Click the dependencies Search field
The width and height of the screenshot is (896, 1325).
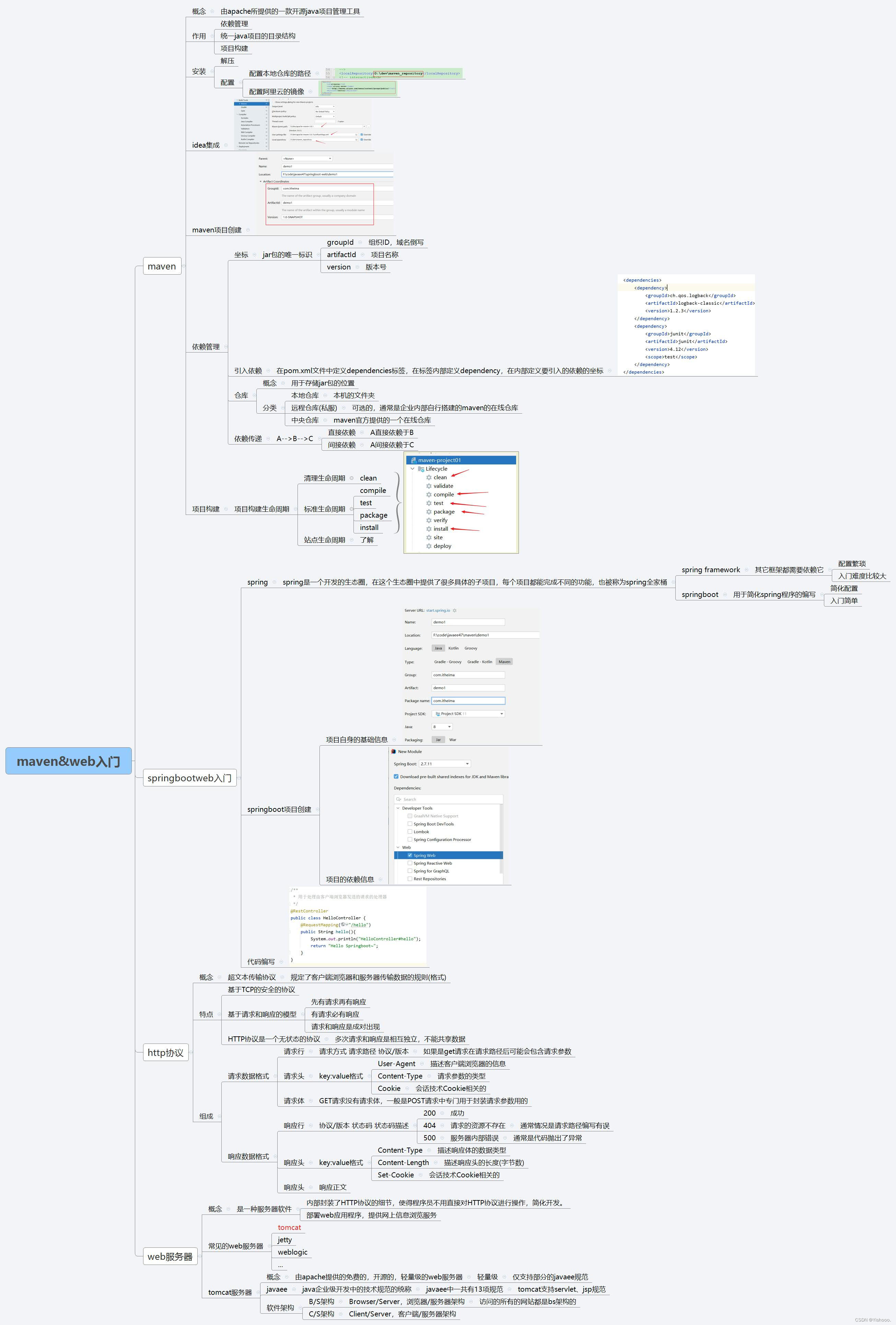[448, 799]
